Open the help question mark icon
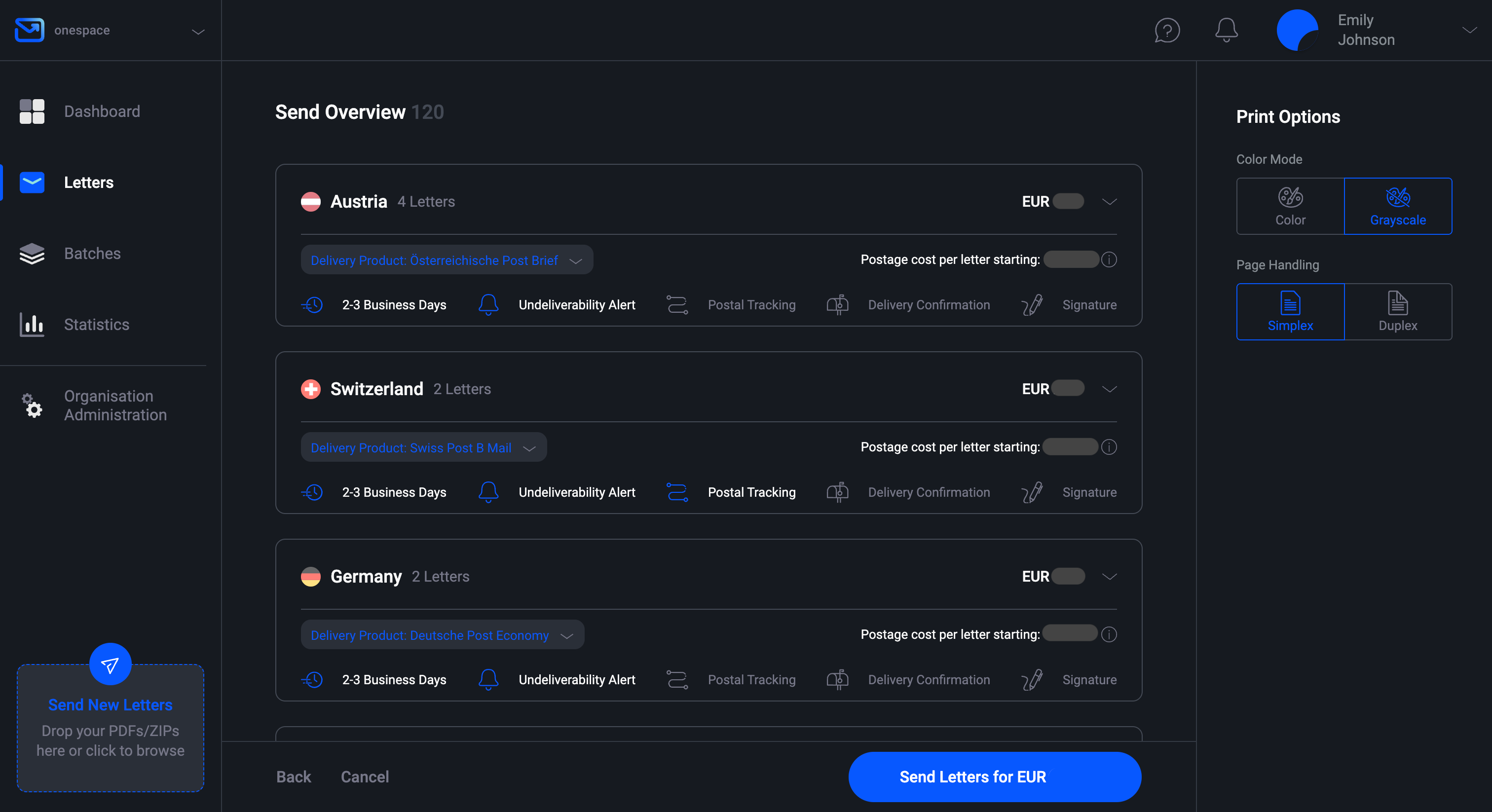 click(x=1166, y=30)
